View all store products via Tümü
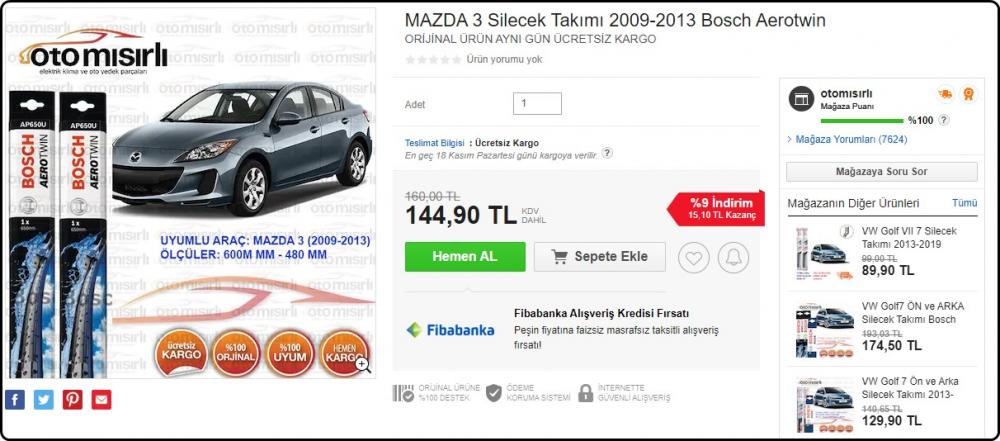This screenshot has width=1000, height=441. (964, 203)
